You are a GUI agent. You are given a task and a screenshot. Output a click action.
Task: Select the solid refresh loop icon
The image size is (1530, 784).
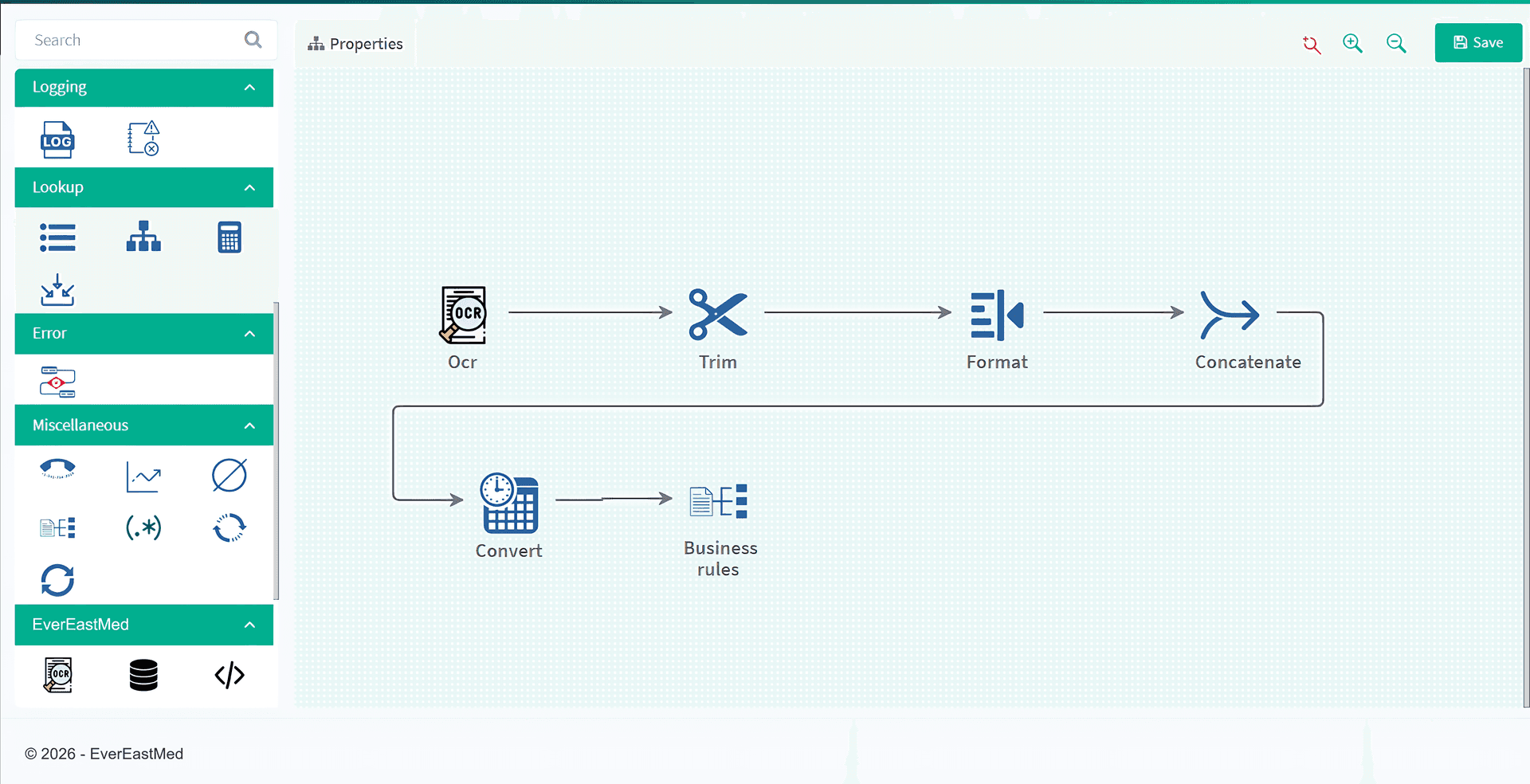pyautogui.click(x=57, y=580)
